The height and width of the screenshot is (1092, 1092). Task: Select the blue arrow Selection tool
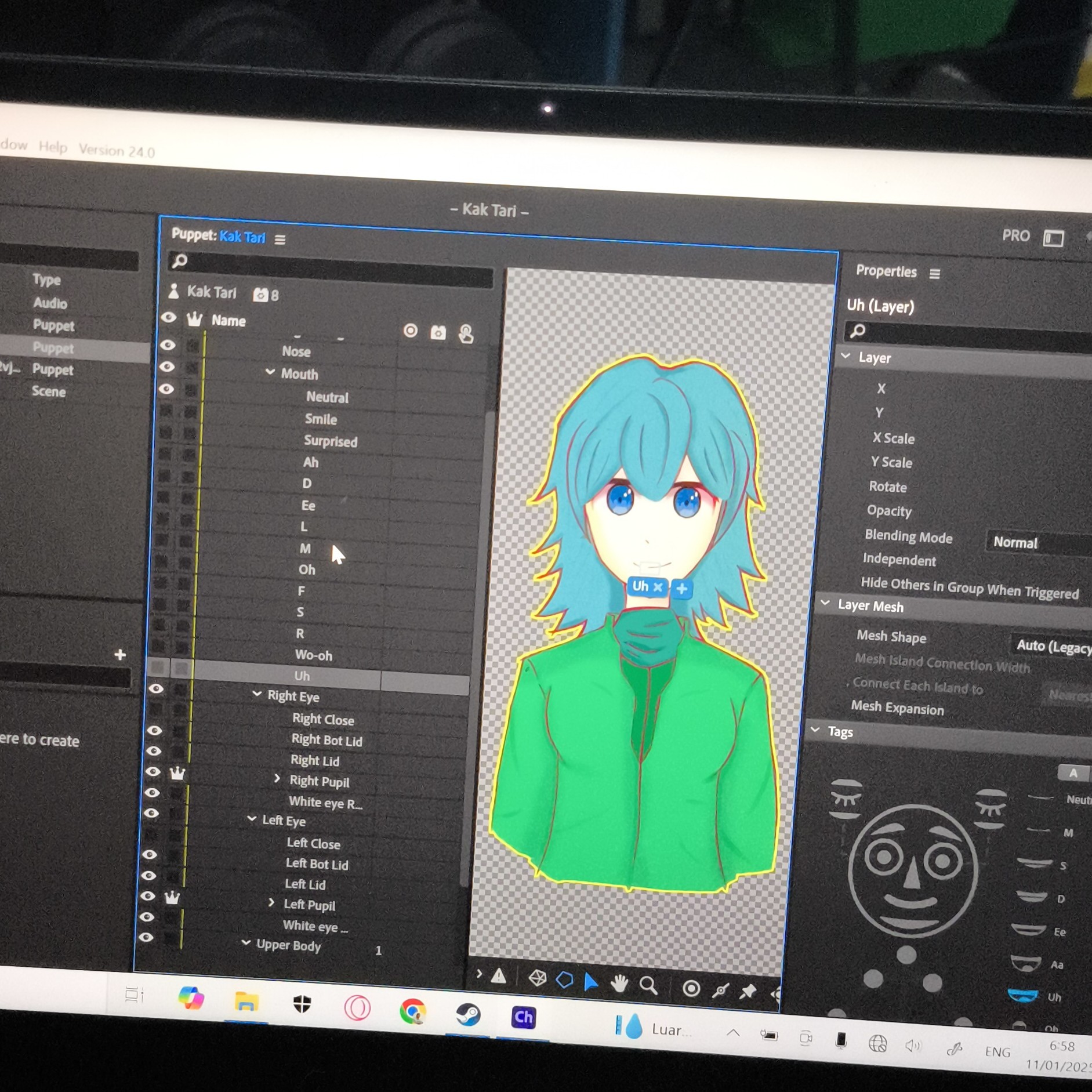tap(590, 982)
